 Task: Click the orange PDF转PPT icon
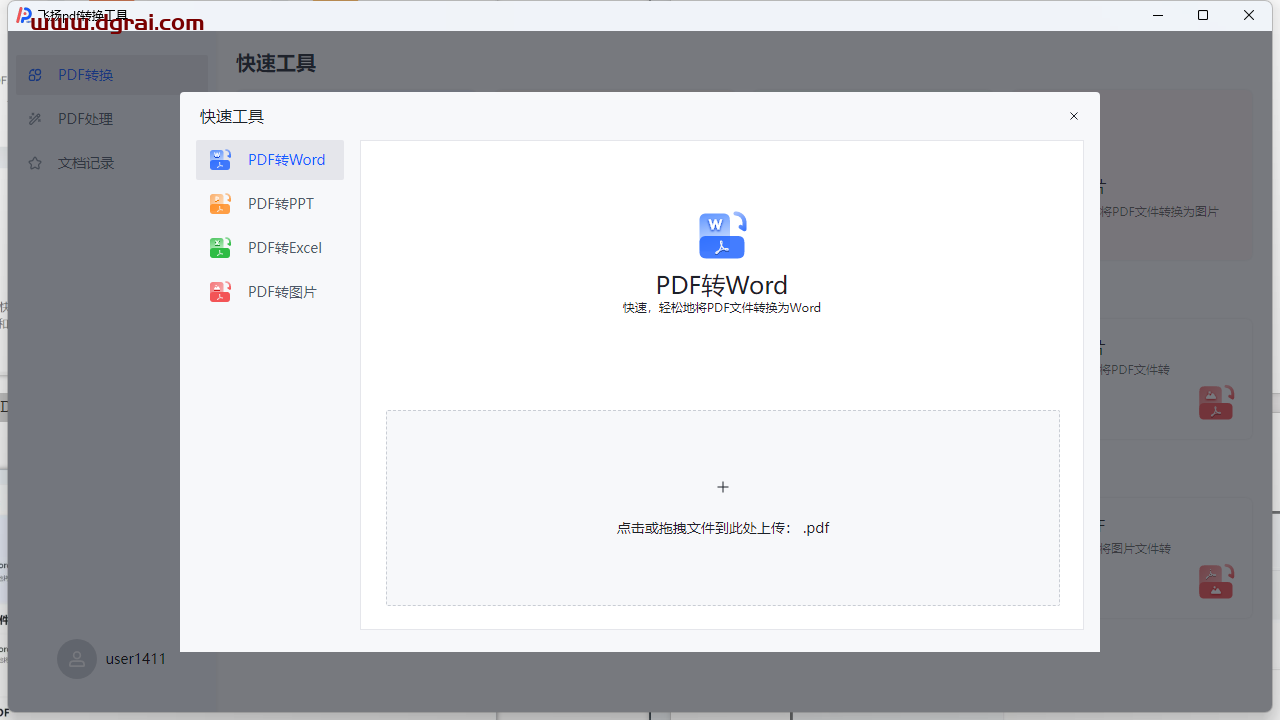(x=220, y=204)
